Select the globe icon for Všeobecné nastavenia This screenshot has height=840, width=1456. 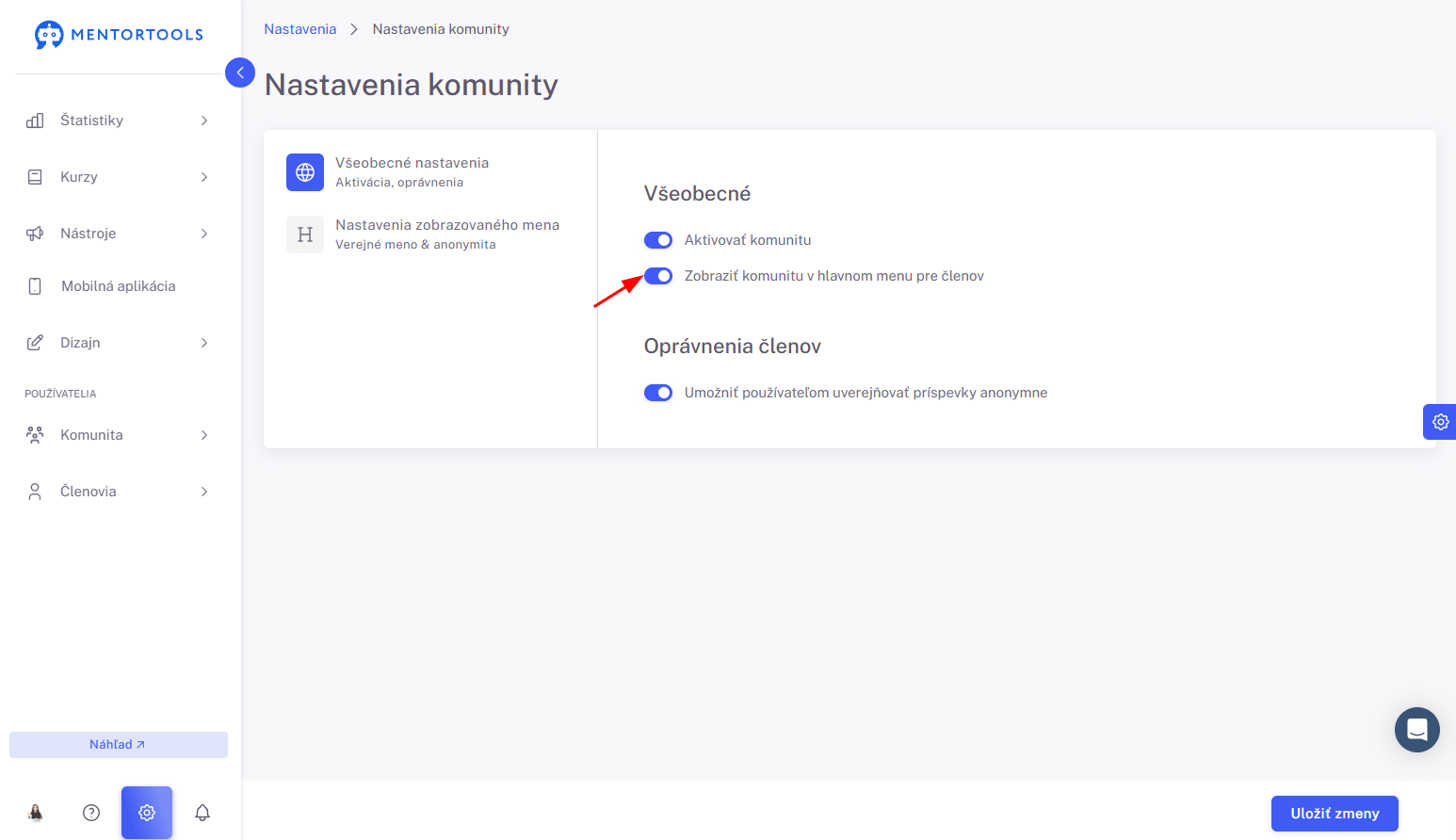(x=305, y=172)
